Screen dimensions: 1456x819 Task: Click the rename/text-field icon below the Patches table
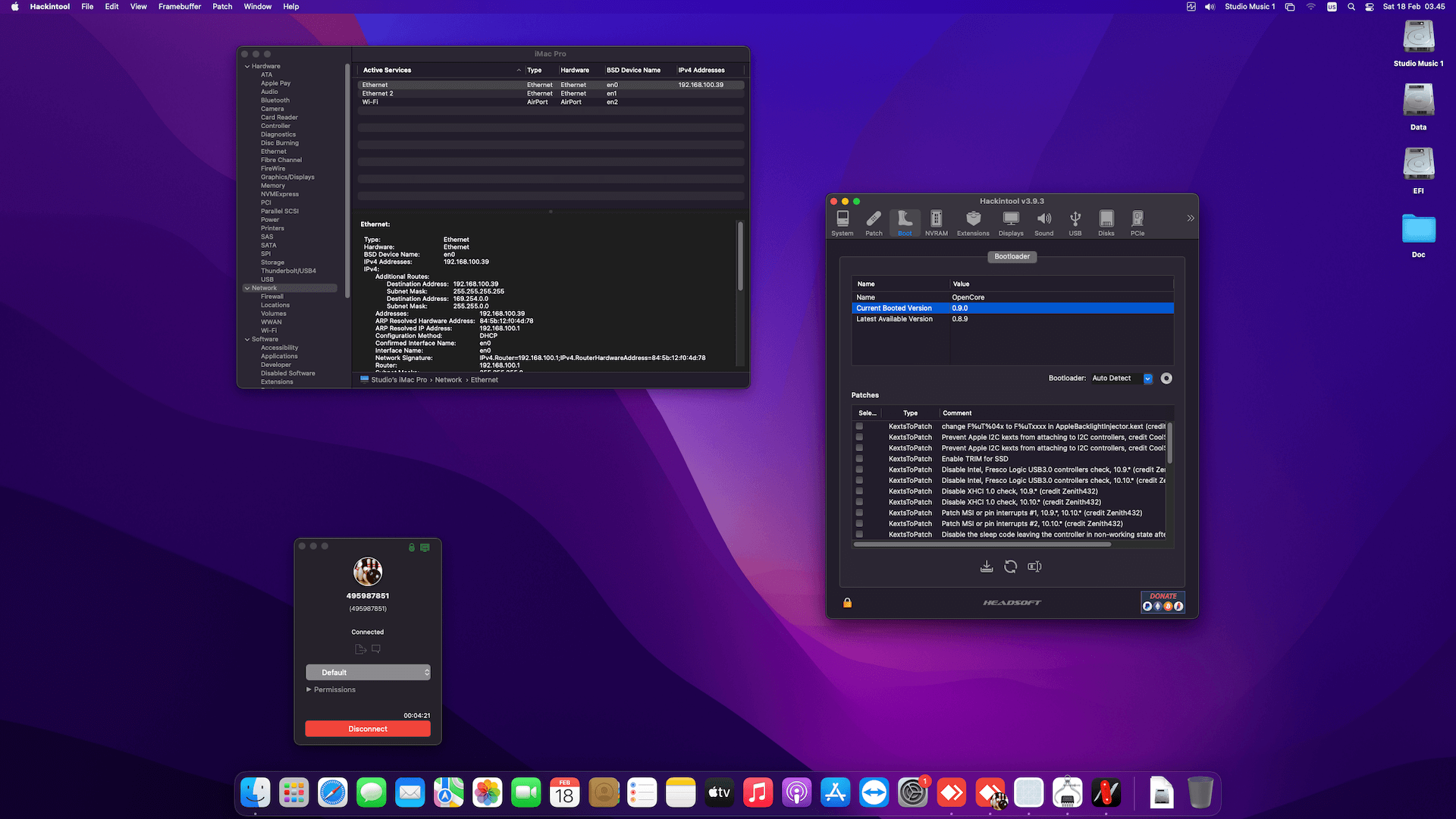(1034, 566)
